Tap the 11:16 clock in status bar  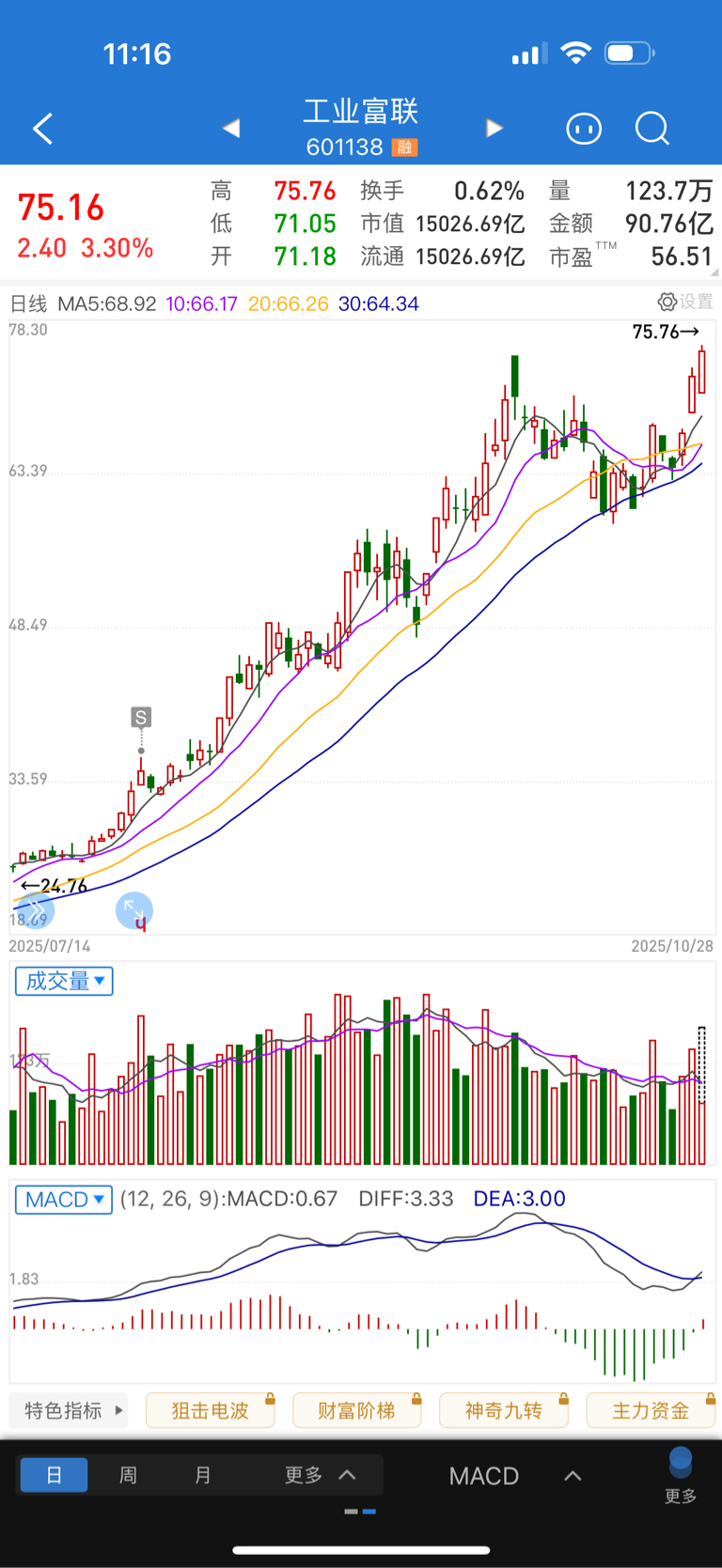(x=137, y=54)
